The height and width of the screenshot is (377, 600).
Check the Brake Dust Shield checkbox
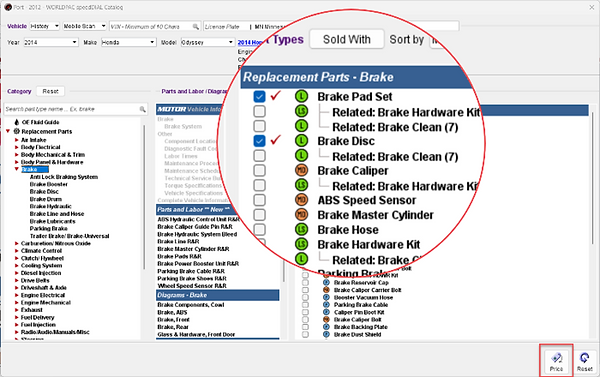click(305, 334)
